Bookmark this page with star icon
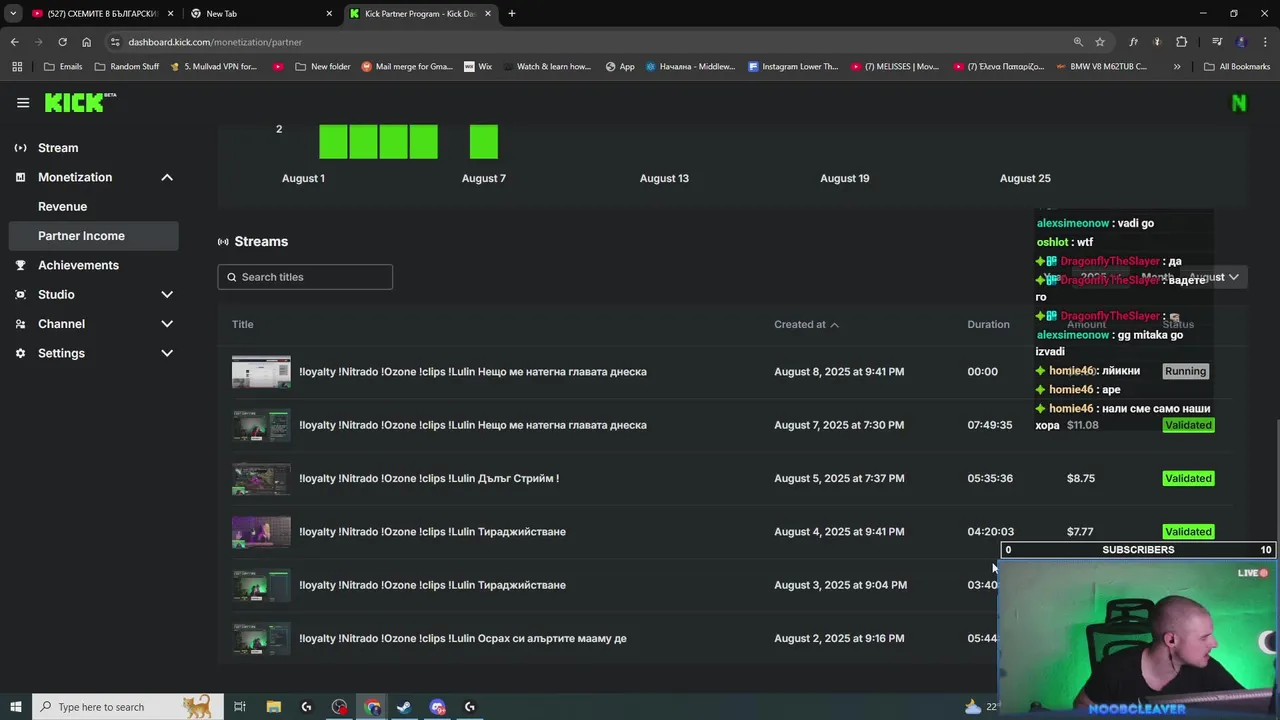The image size is (1280, 720). coord(1100,42)
